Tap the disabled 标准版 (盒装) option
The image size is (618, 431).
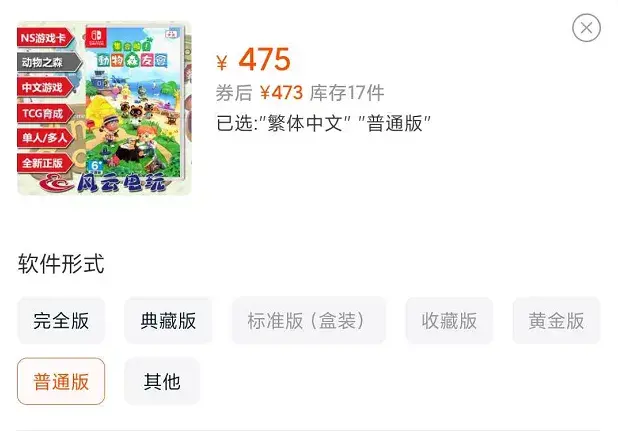309,320
